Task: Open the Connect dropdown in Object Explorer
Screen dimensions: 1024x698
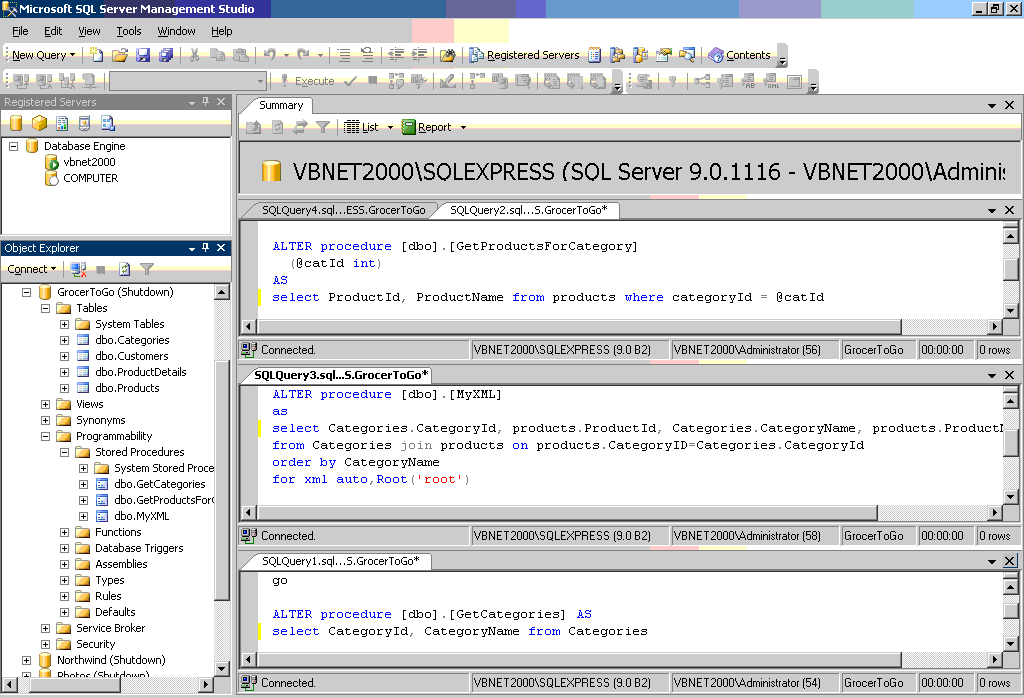Action: click(x=31, y=269)
